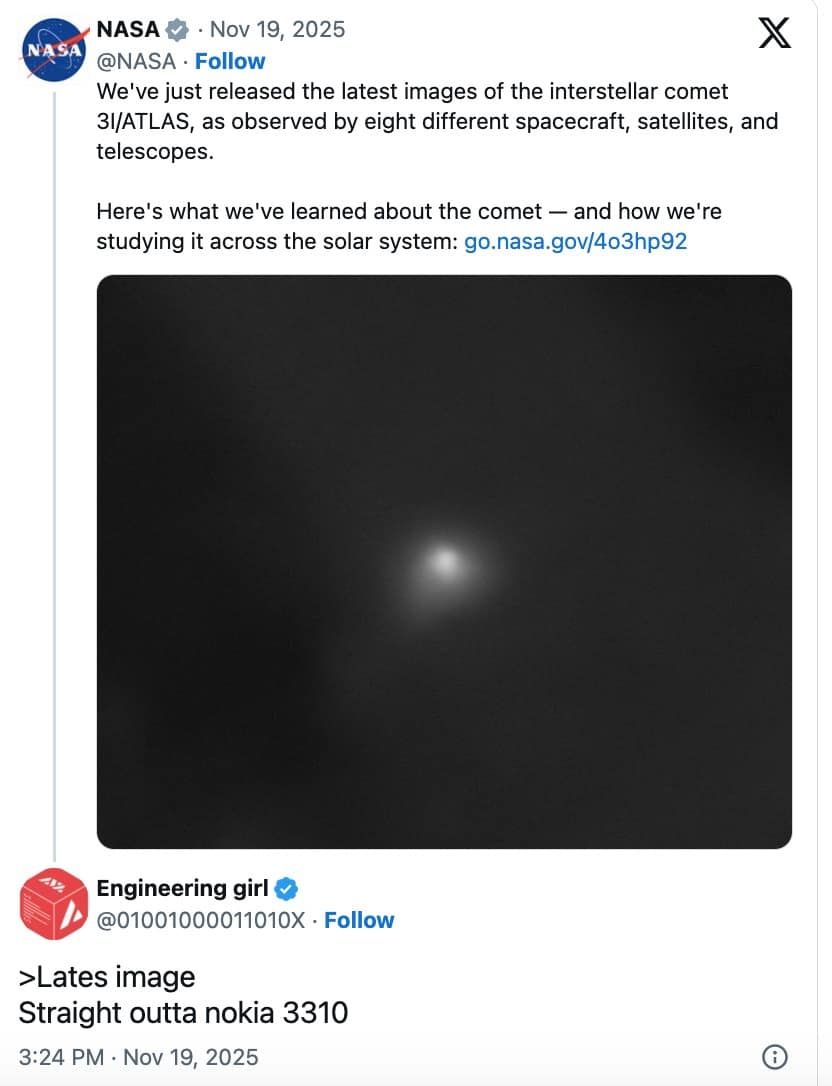Follow the Engineering girl account
The image size is (832, 1086).
(360, 920)
